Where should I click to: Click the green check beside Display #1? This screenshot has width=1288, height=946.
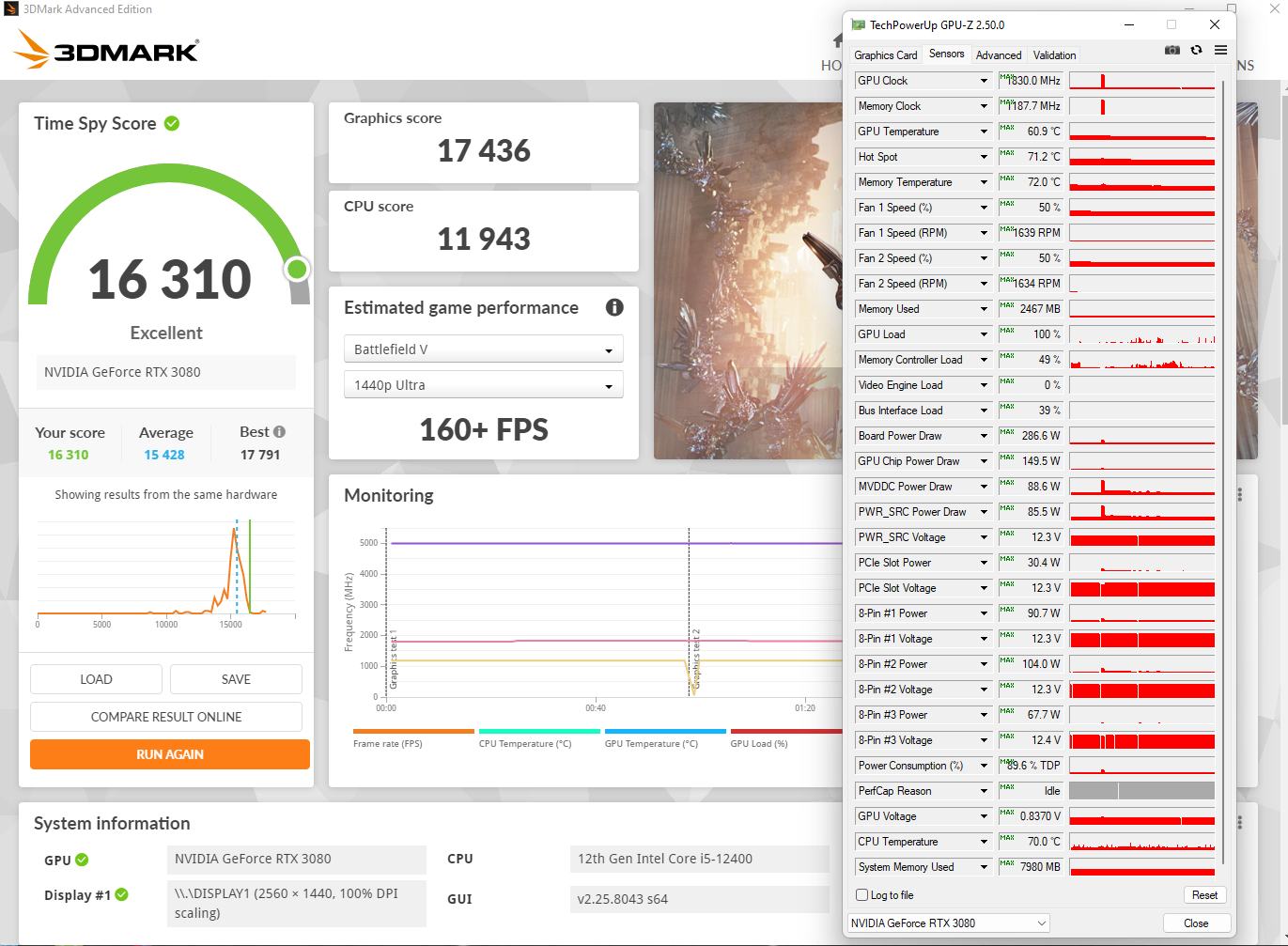click(x=121, y=894)
